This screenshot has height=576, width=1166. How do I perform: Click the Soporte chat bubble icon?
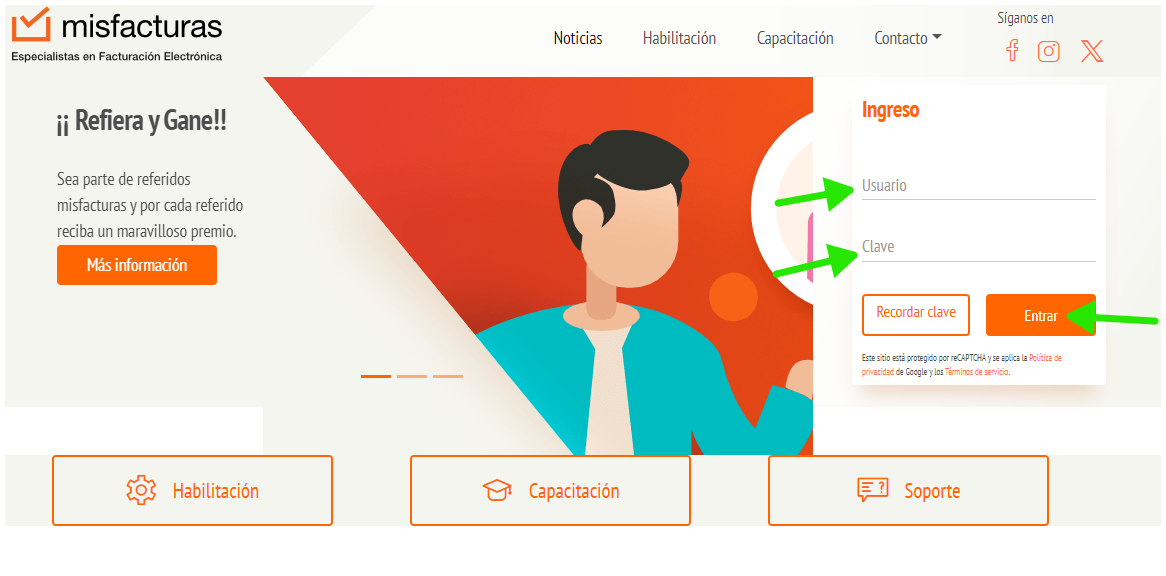872,491
